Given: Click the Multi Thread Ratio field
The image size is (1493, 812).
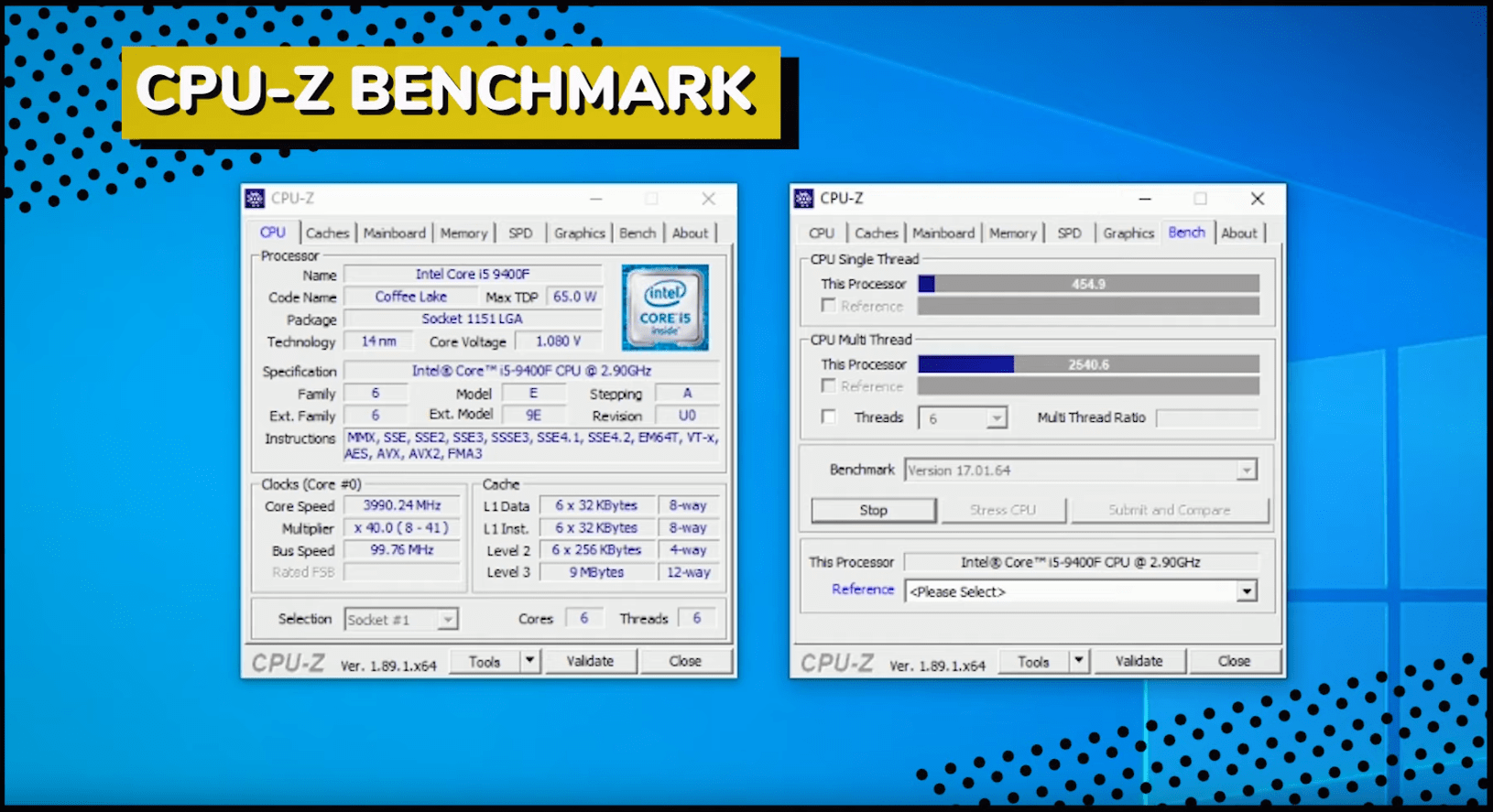Looking at the screenshot, I should pos(1207,418).
